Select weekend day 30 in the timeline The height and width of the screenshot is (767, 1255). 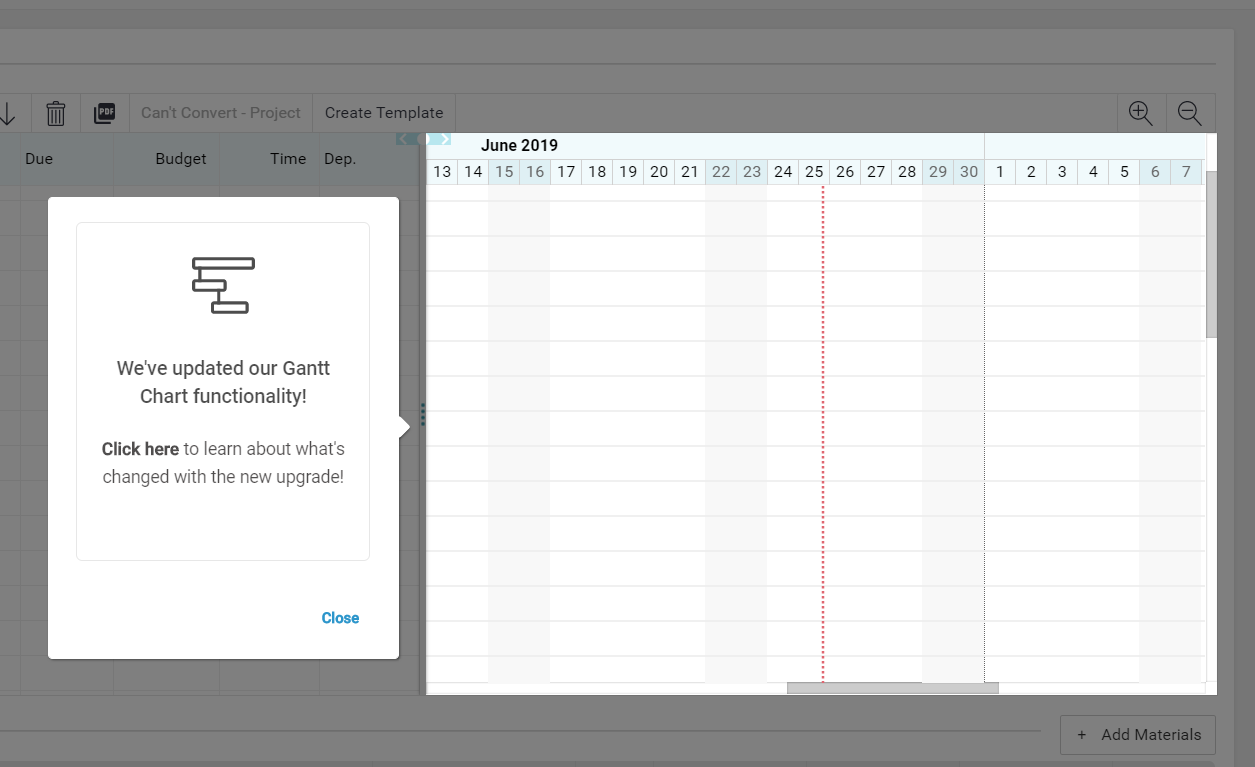(969, 172)
